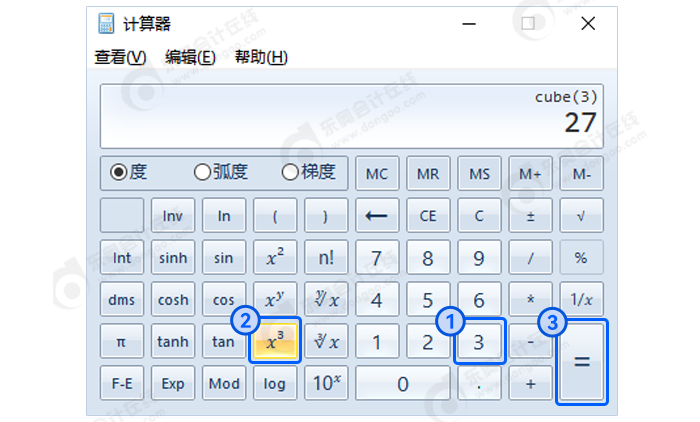Select the 度 (degrees) radio button
Viewport: 700px width, 422px height.
tap(119, 172)
